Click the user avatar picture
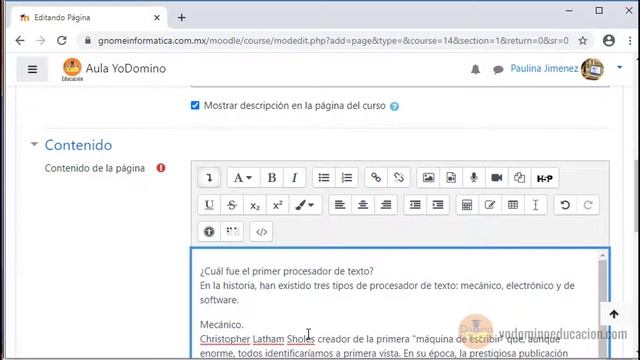 pos(592,69)
